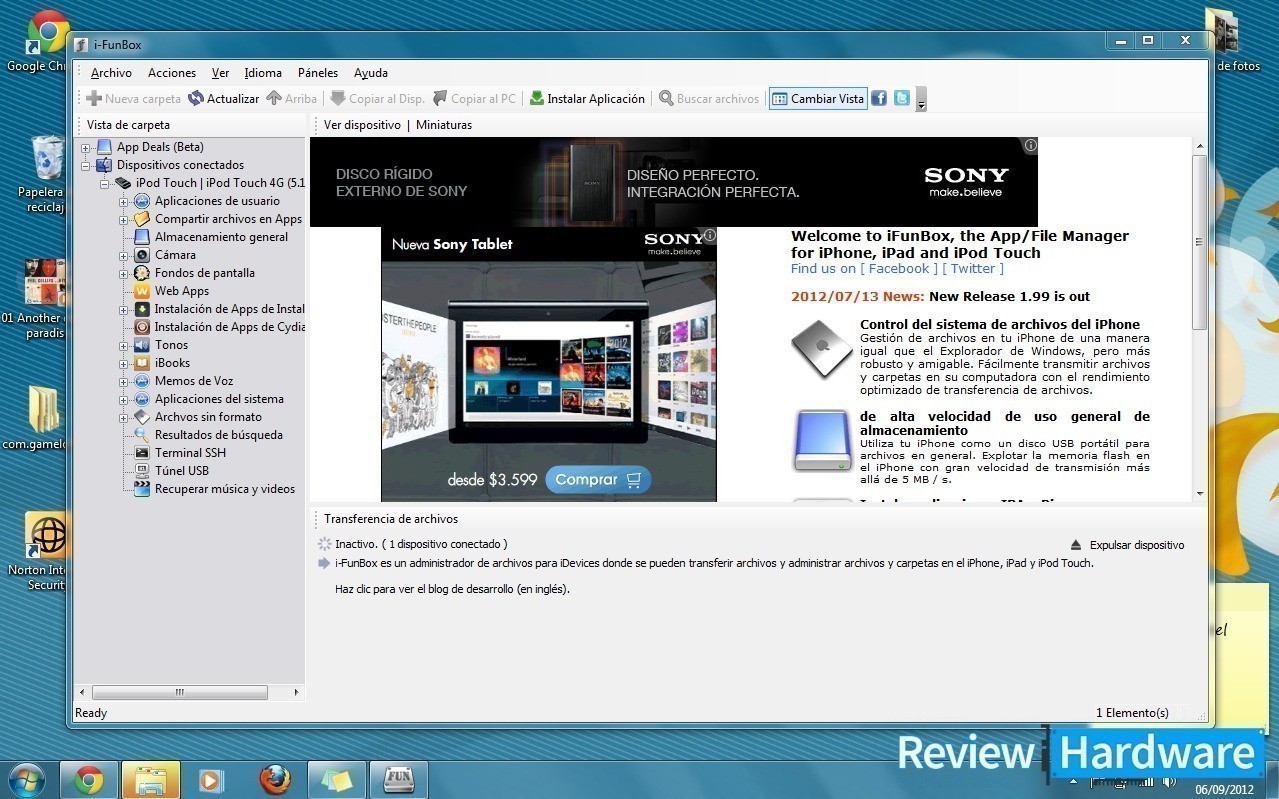
Task: Open Túnel USB tree item
Action: point(181,471)
